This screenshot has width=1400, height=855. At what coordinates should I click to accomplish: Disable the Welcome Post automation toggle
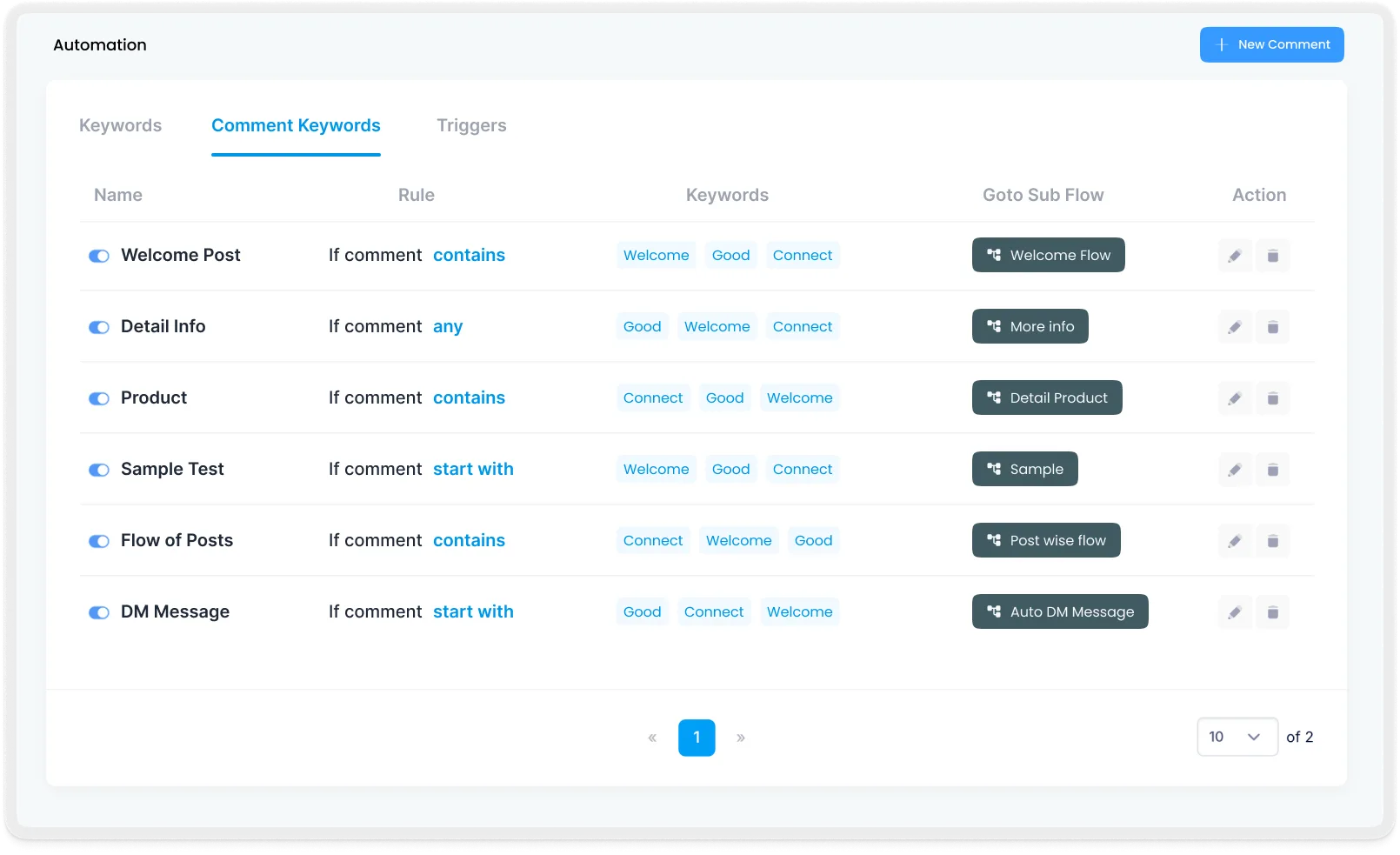pos(99,256)
